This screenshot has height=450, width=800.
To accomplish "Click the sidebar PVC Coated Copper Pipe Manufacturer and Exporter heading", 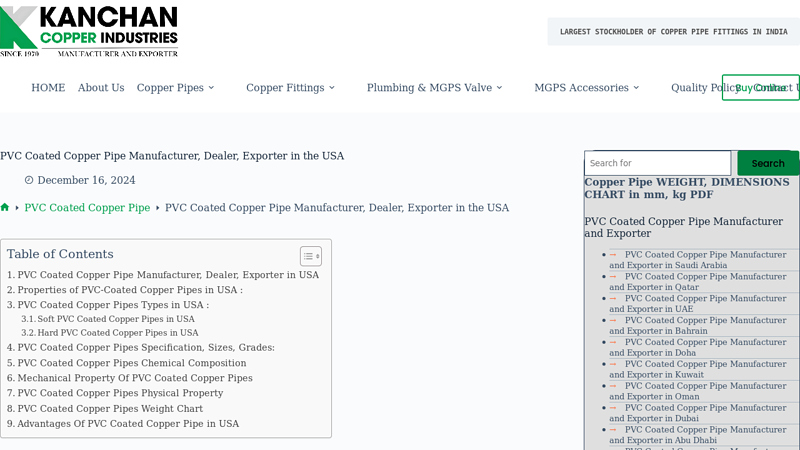I will coord(684,228).
